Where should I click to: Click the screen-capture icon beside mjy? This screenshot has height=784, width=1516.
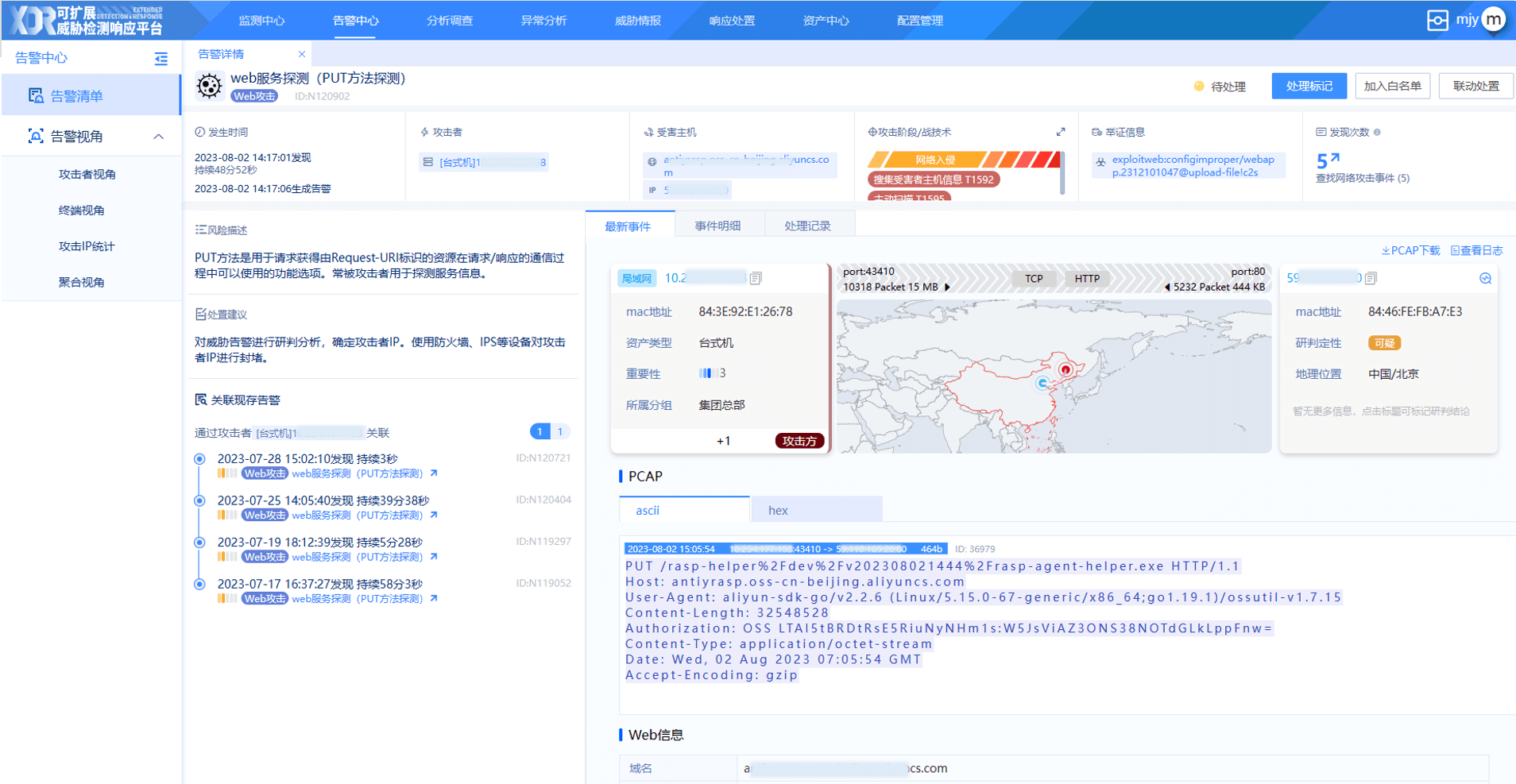coord(1437,20)
